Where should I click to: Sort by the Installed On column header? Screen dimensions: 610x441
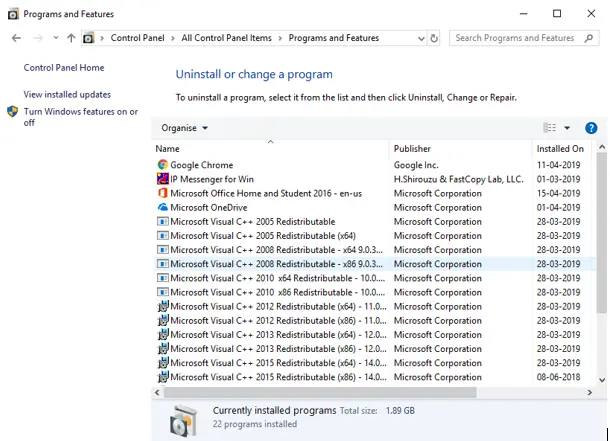[x=563, y=149]
